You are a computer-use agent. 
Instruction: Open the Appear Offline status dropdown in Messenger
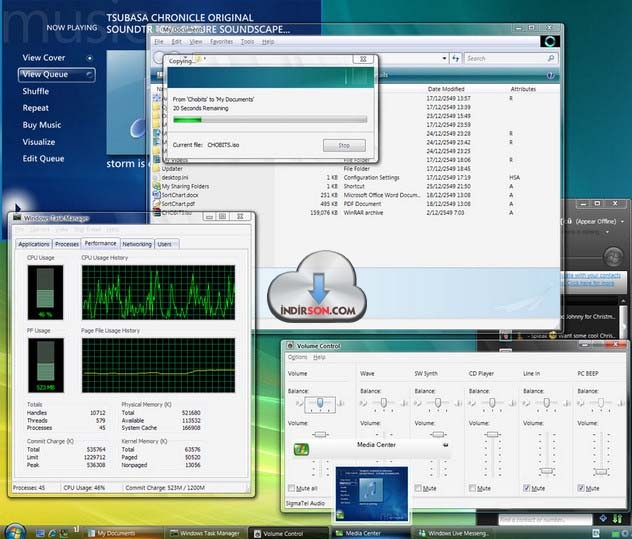[x=622, y=221]
